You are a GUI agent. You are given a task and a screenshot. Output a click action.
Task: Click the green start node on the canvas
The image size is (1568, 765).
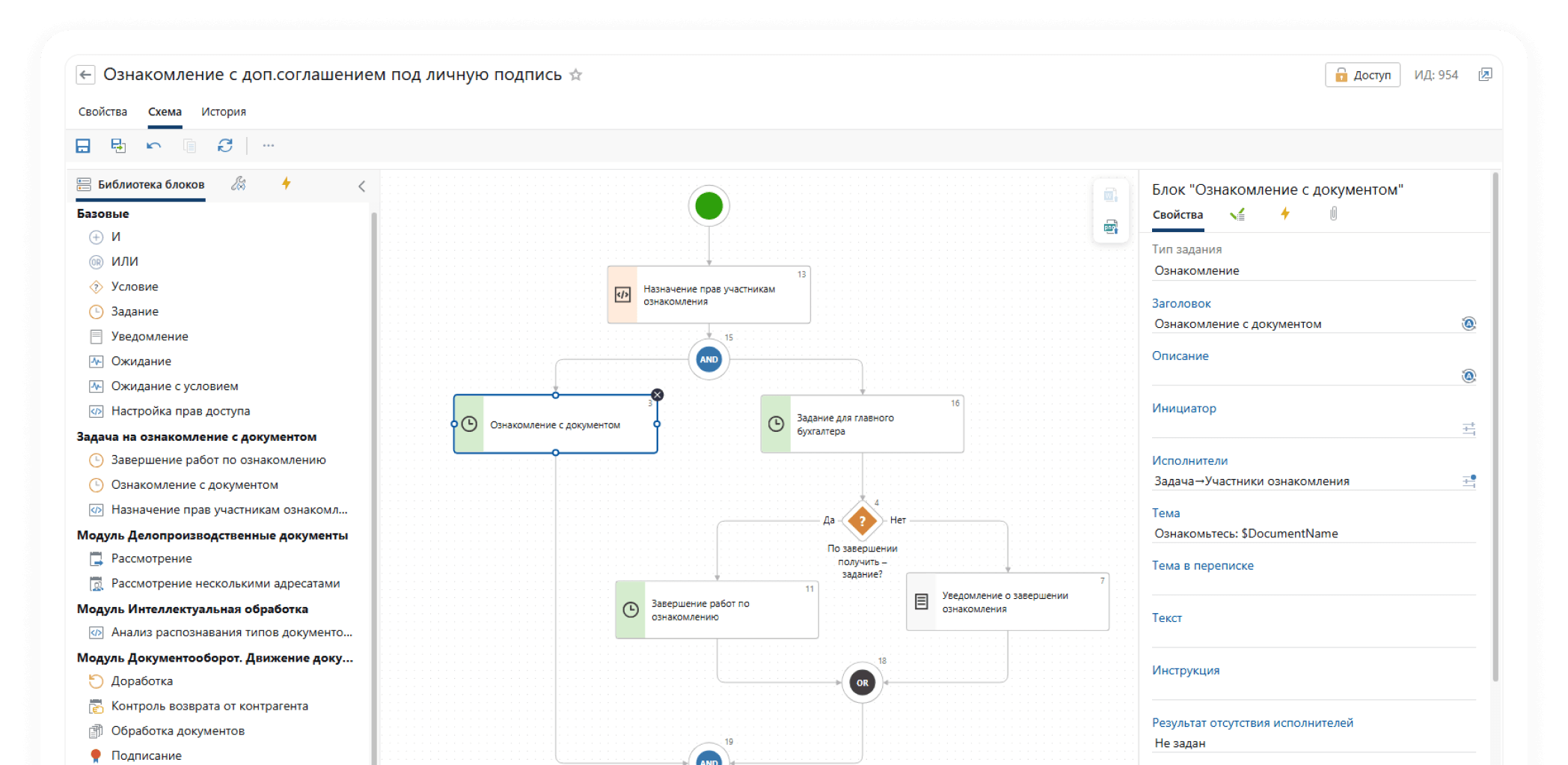click(x=708, y=206)
